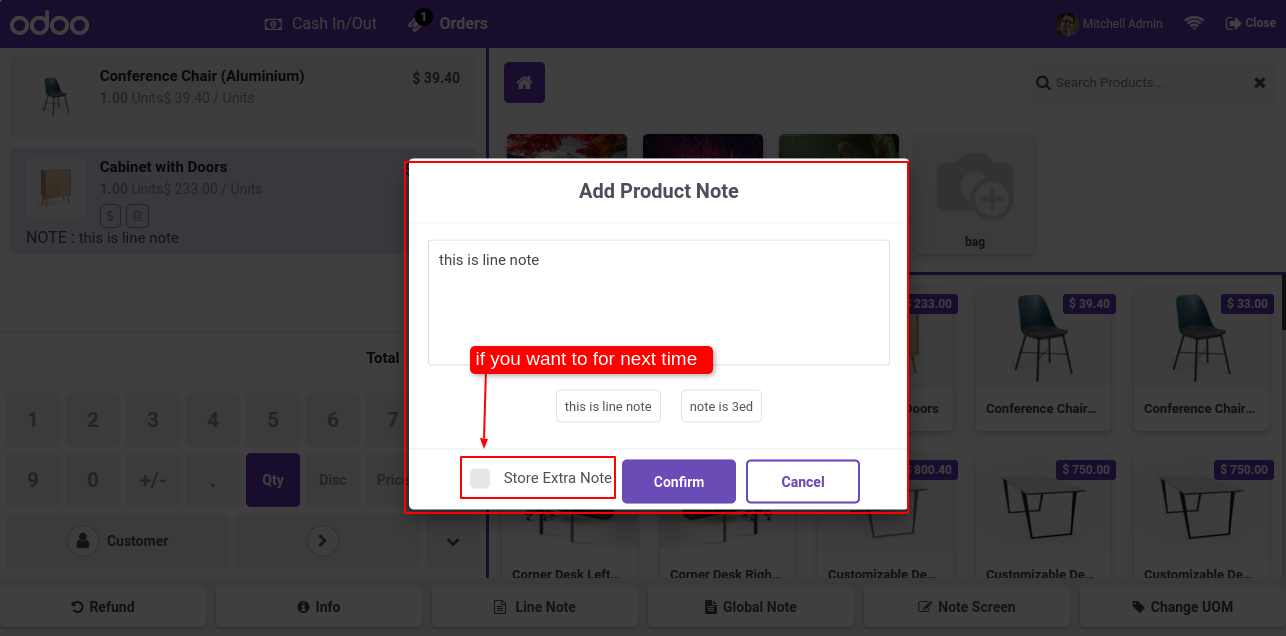Click the Wi-Fi connection status icon
Viewport: 1286px width, 636px height.
[1194, 23]
